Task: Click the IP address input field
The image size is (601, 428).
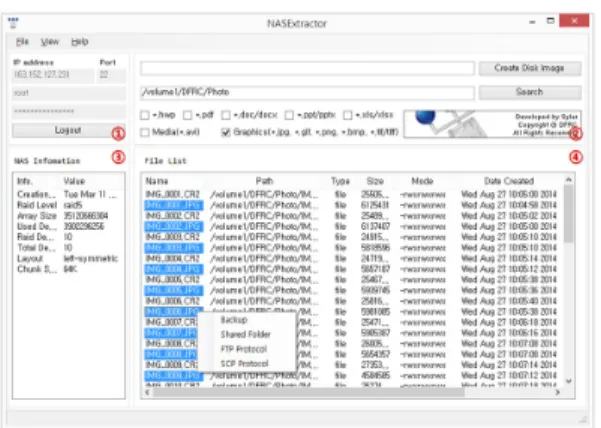Action: 53,75
